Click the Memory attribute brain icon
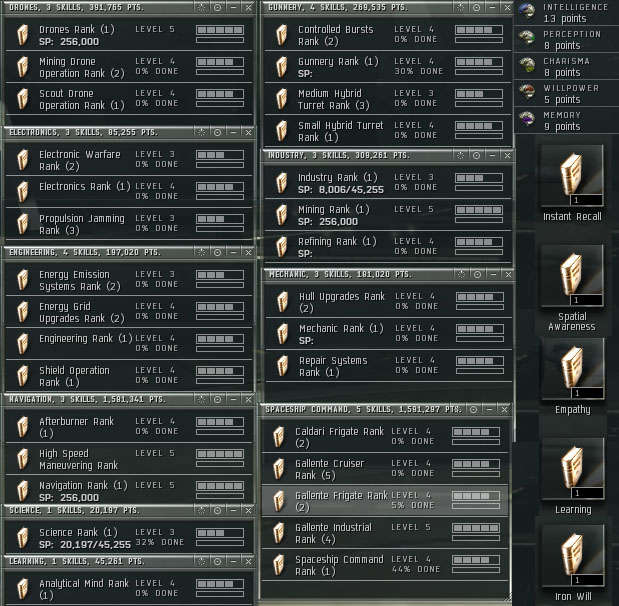 click(x=527, y=118)
